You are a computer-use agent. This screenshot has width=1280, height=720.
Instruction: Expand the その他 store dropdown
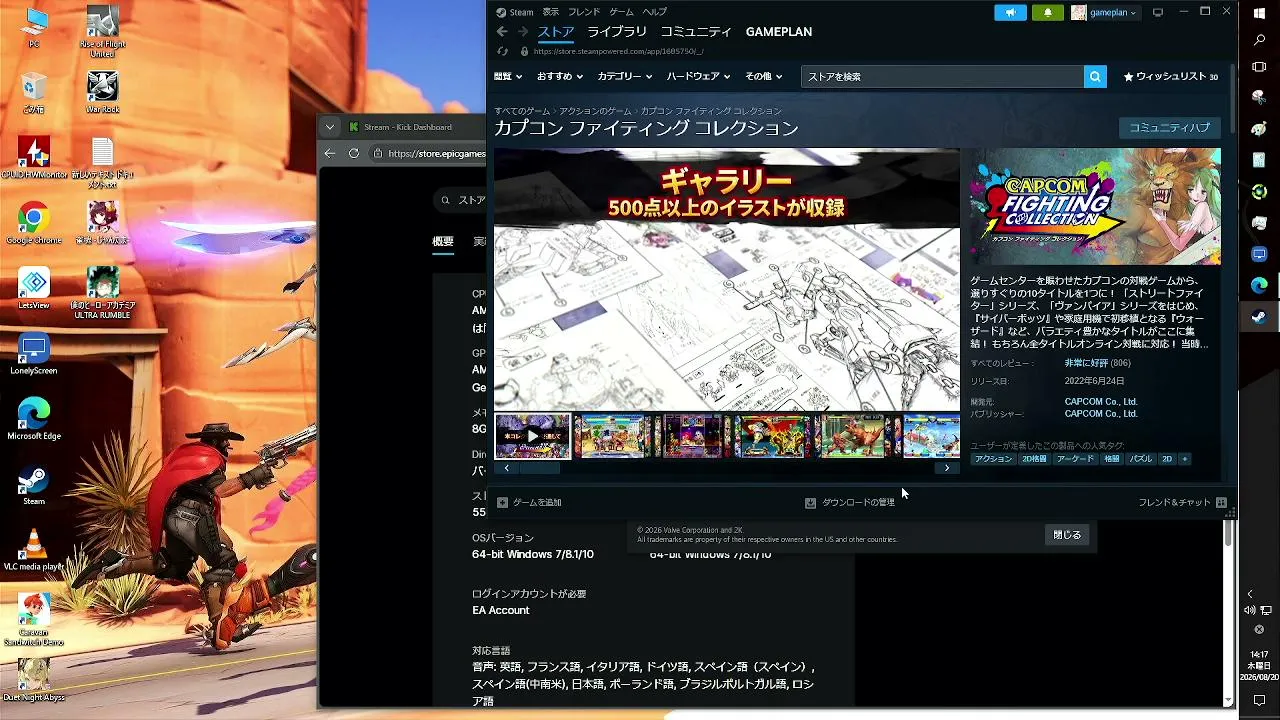pyautogui.click(x=764, y=76)
